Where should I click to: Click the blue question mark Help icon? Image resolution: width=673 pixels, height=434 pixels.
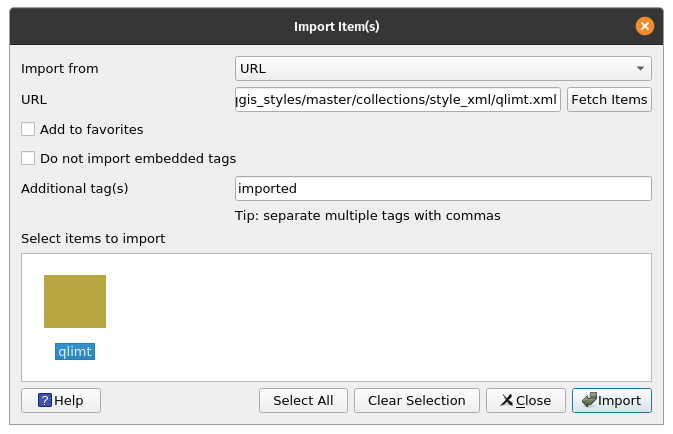coord(45,400)
